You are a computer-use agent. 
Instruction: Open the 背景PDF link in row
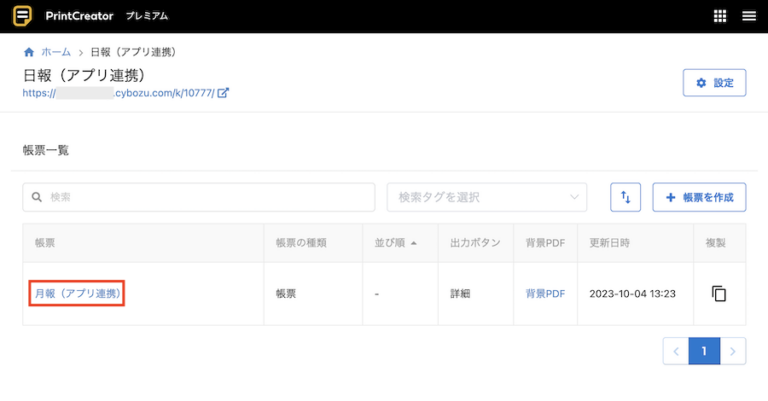coord(545,294)
